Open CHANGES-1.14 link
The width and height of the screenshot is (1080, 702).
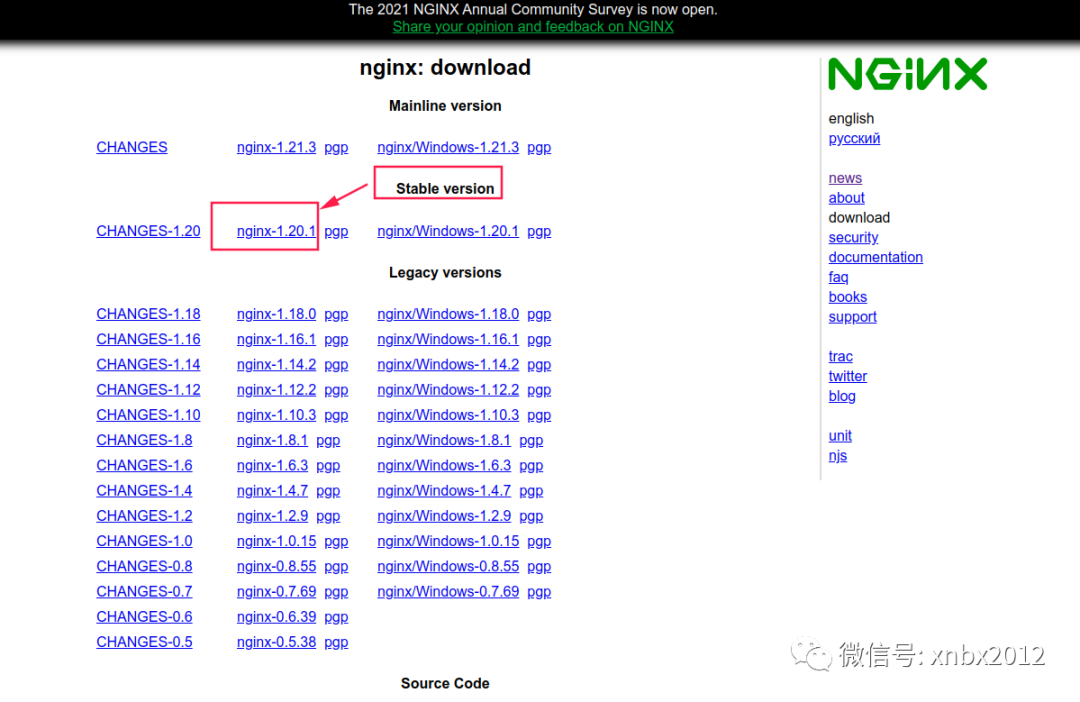148,364
